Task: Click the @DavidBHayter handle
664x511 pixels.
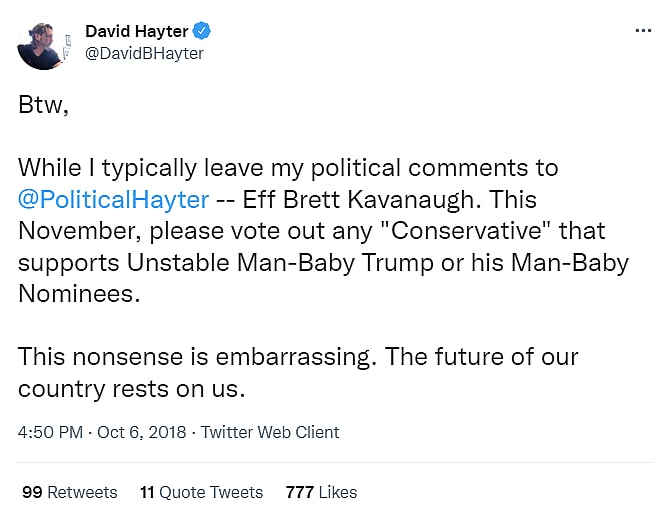Action: coord(144,53)
